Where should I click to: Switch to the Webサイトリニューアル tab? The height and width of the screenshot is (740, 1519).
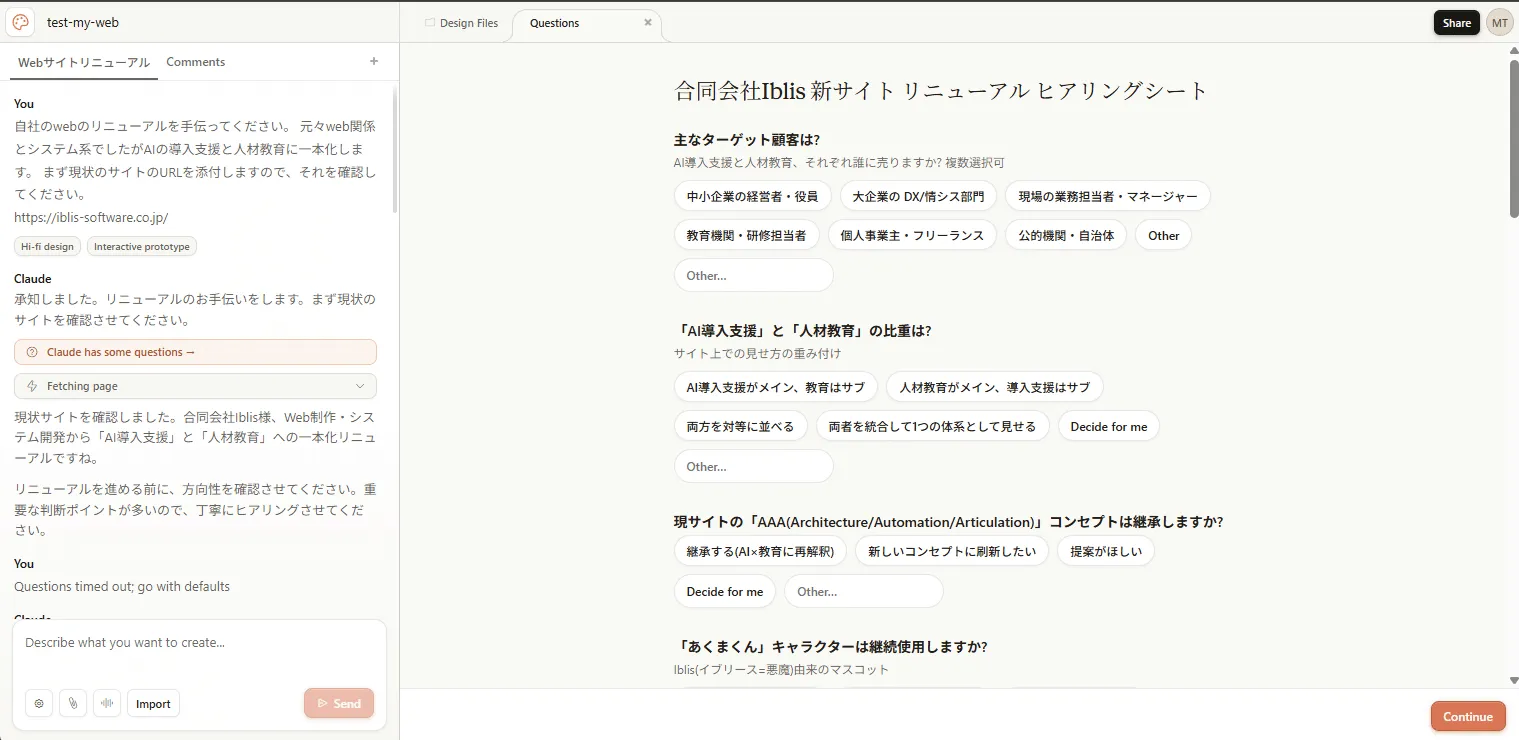pos(84,62)
